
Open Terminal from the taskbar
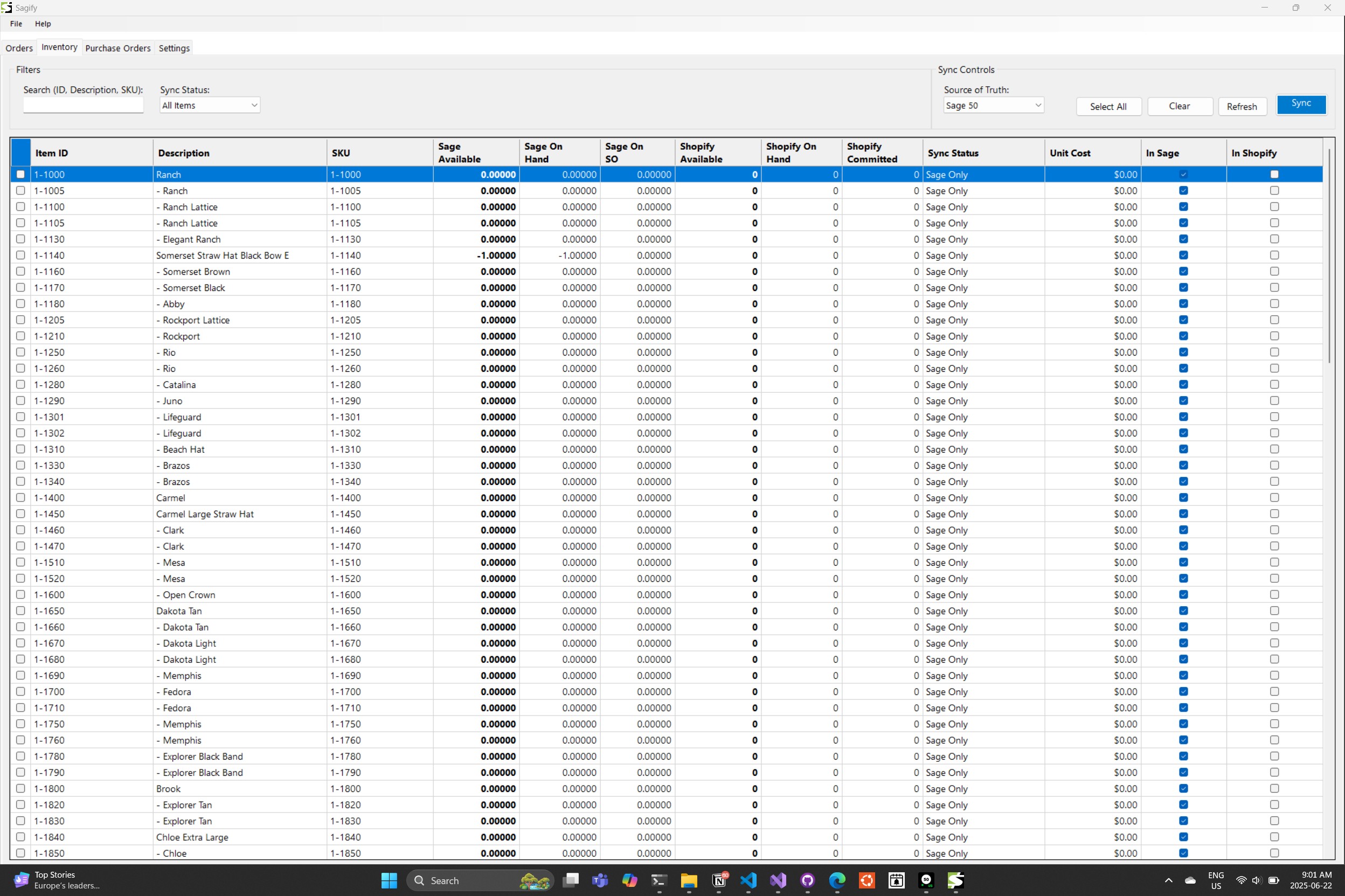coord(660,880)
